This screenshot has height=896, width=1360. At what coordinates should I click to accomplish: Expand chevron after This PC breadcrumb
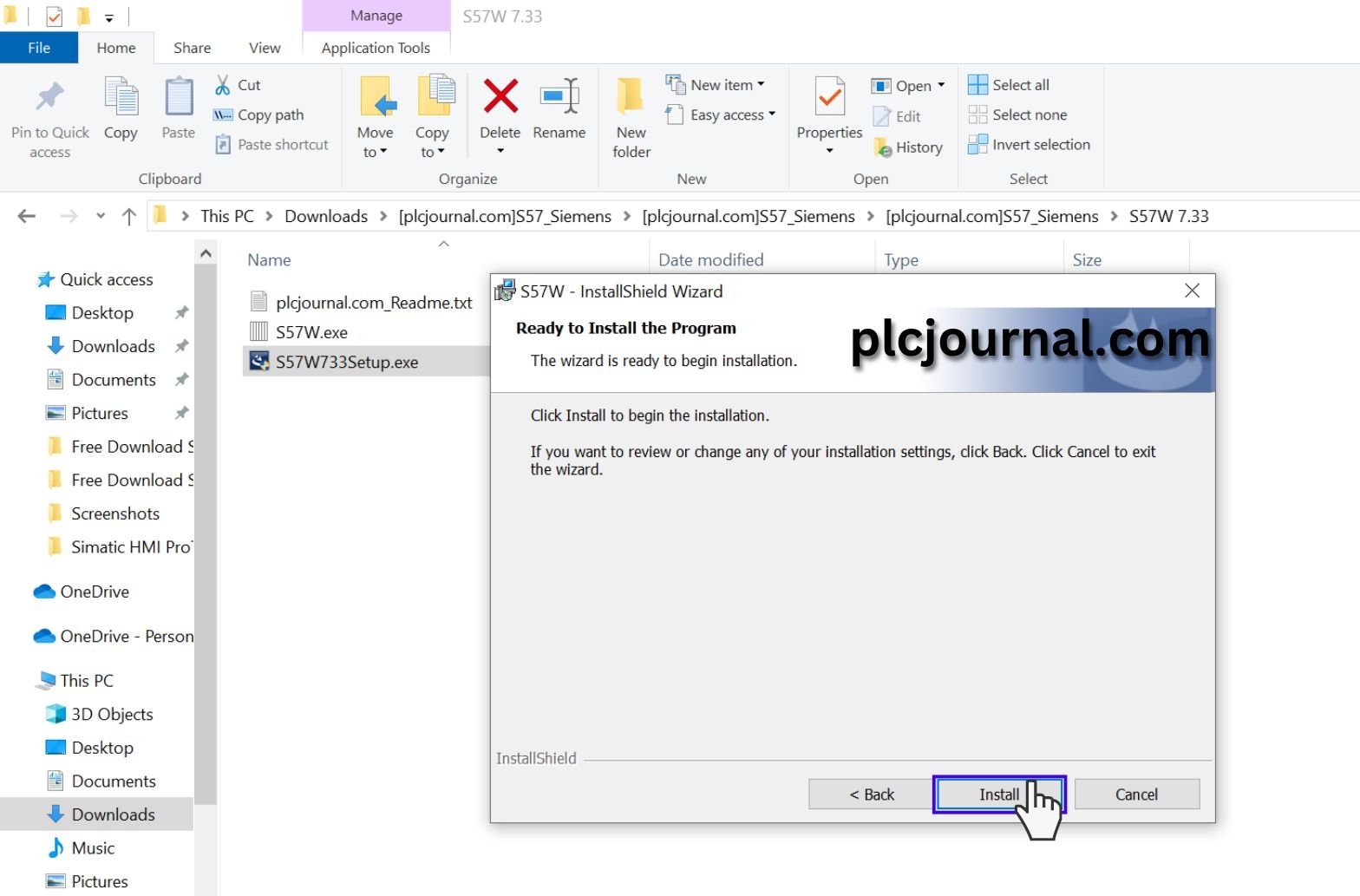coord(269,216)
